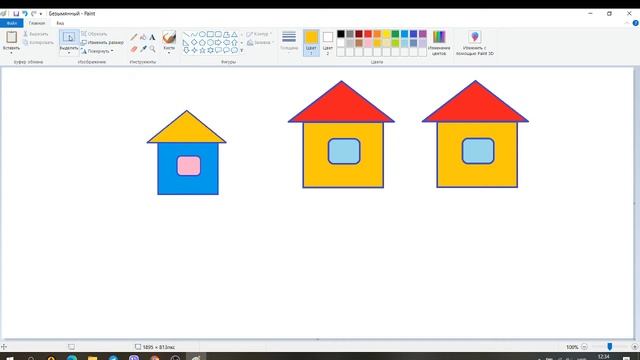
Task: Activate Color 2 selector
Action: coord(328,42)
